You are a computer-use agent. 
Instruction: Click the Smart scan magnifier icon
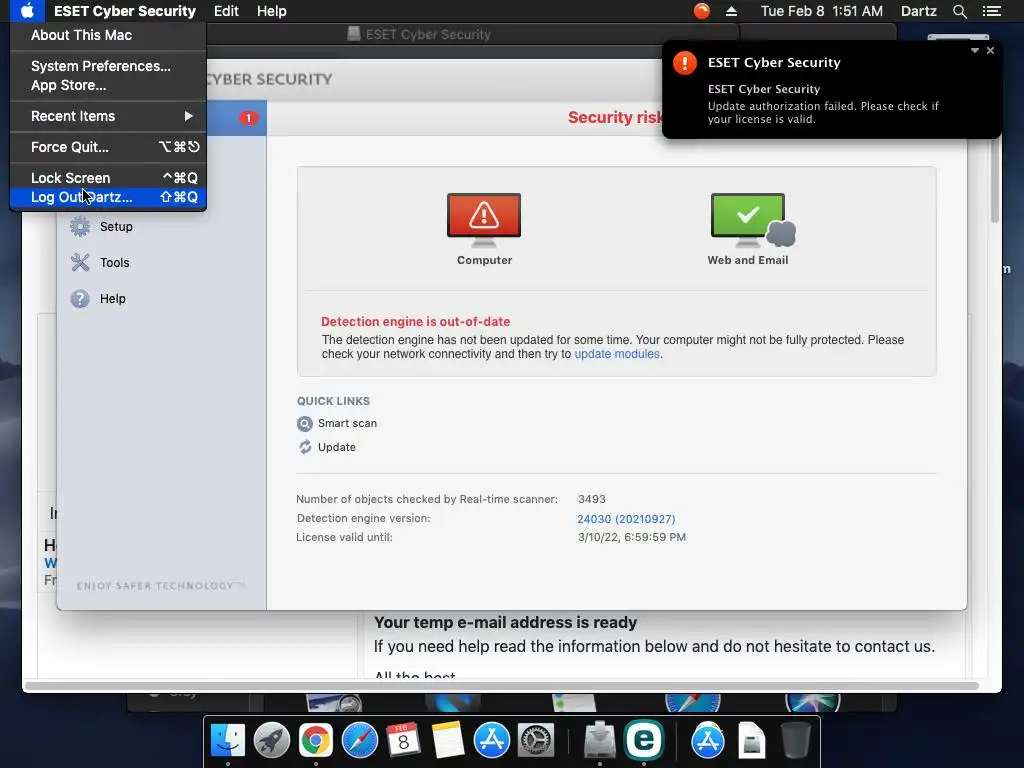click(x=304, y=424)
